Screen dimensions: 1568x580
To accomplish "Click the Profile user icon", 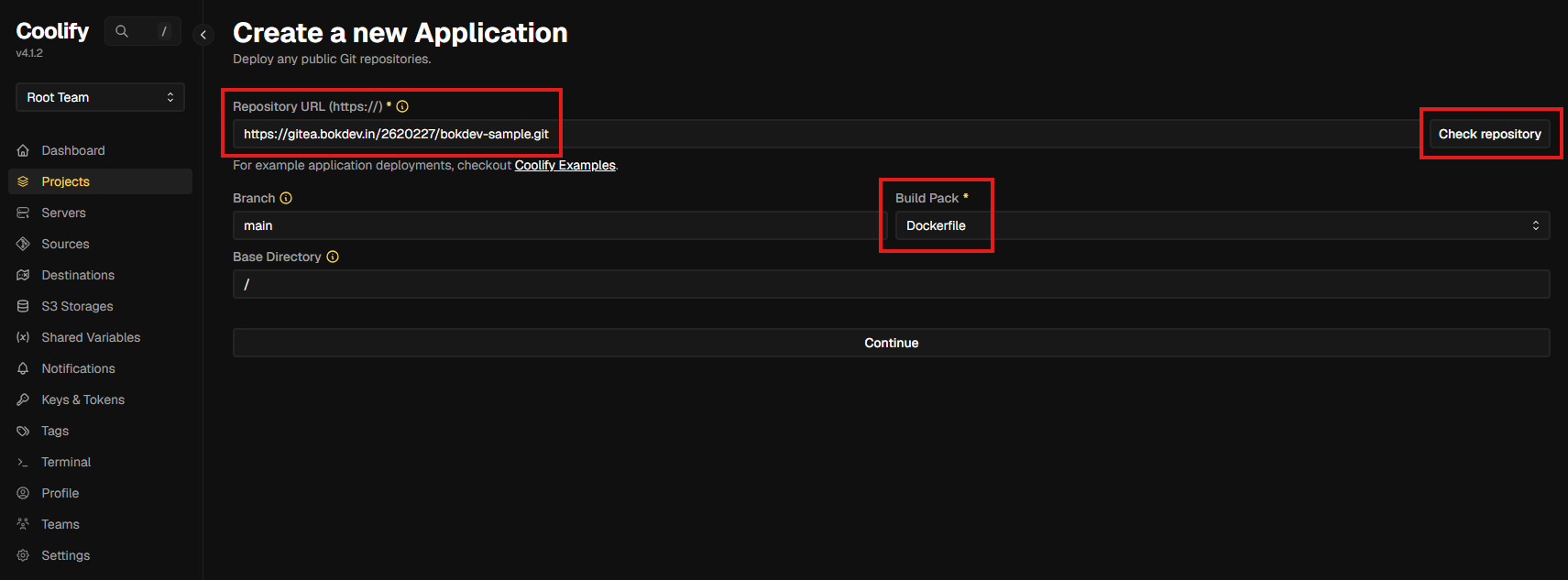I will pyautogui.click(x=23, y=493).
